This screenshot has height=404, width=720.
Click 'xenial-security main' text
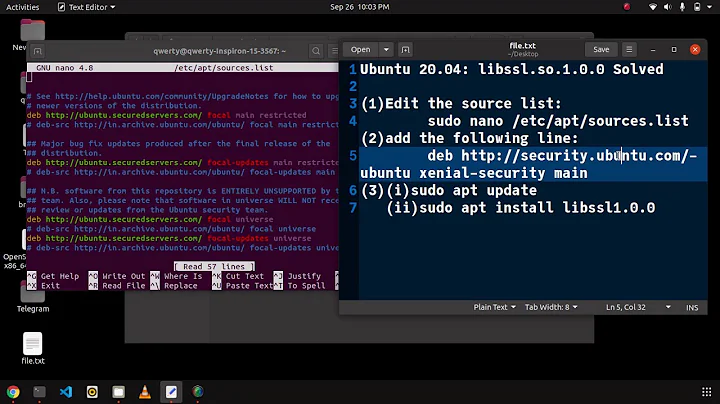[x=503, y=173]
